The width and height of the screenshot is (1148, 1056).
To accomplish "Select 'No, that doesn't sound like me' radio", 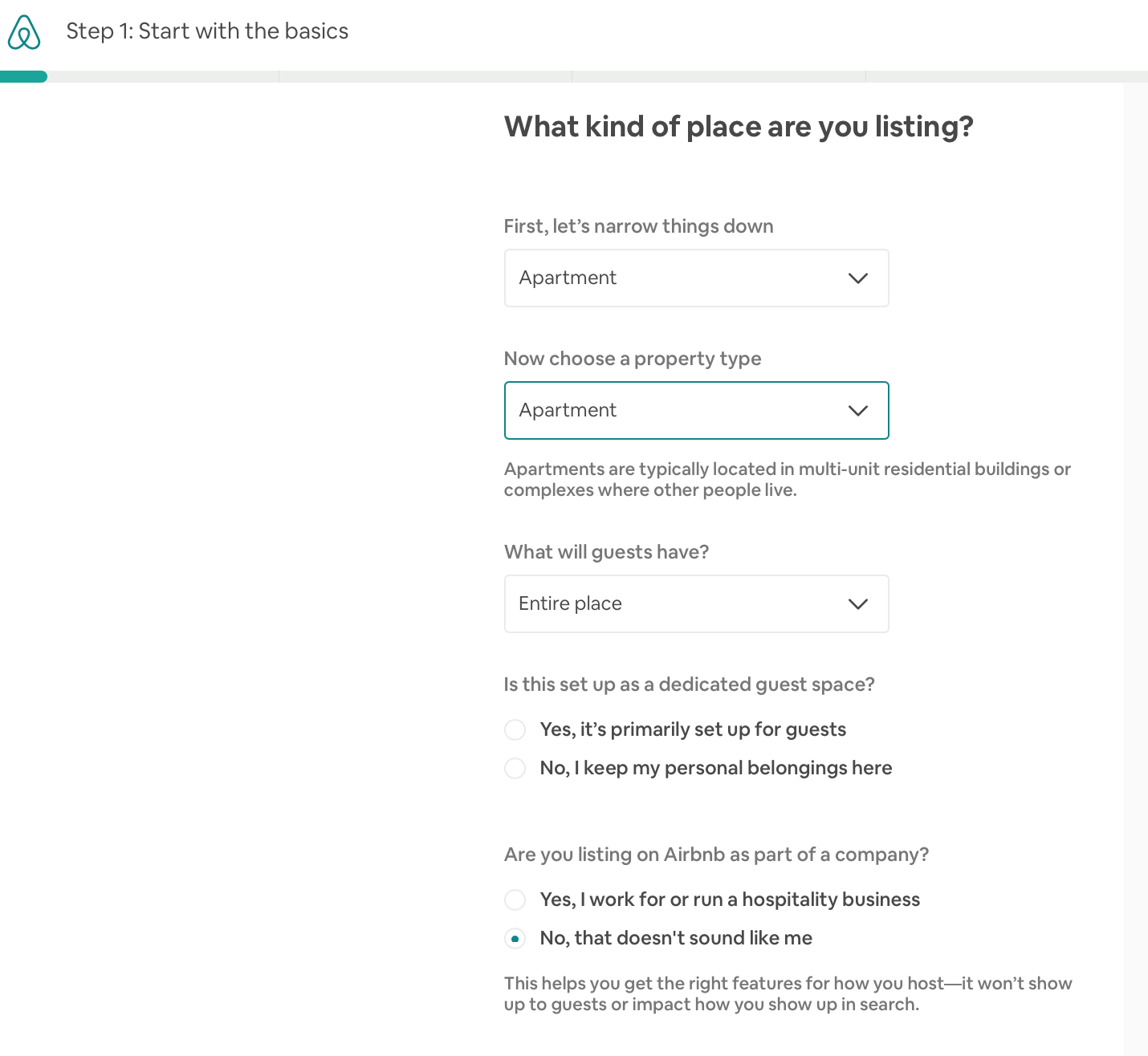I will coord(515,938).
